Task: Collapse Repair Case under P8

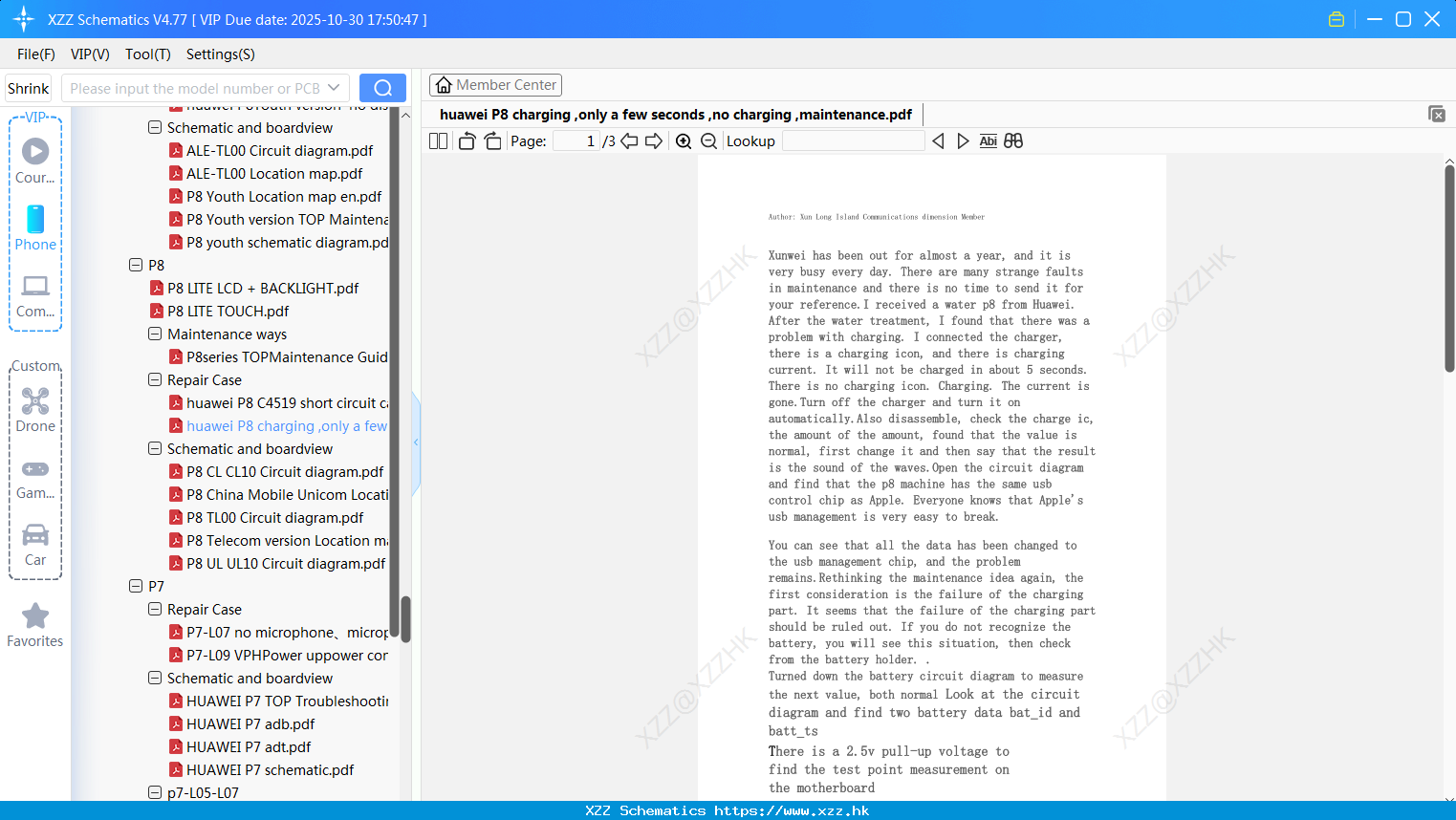Action: coord(155,379)
